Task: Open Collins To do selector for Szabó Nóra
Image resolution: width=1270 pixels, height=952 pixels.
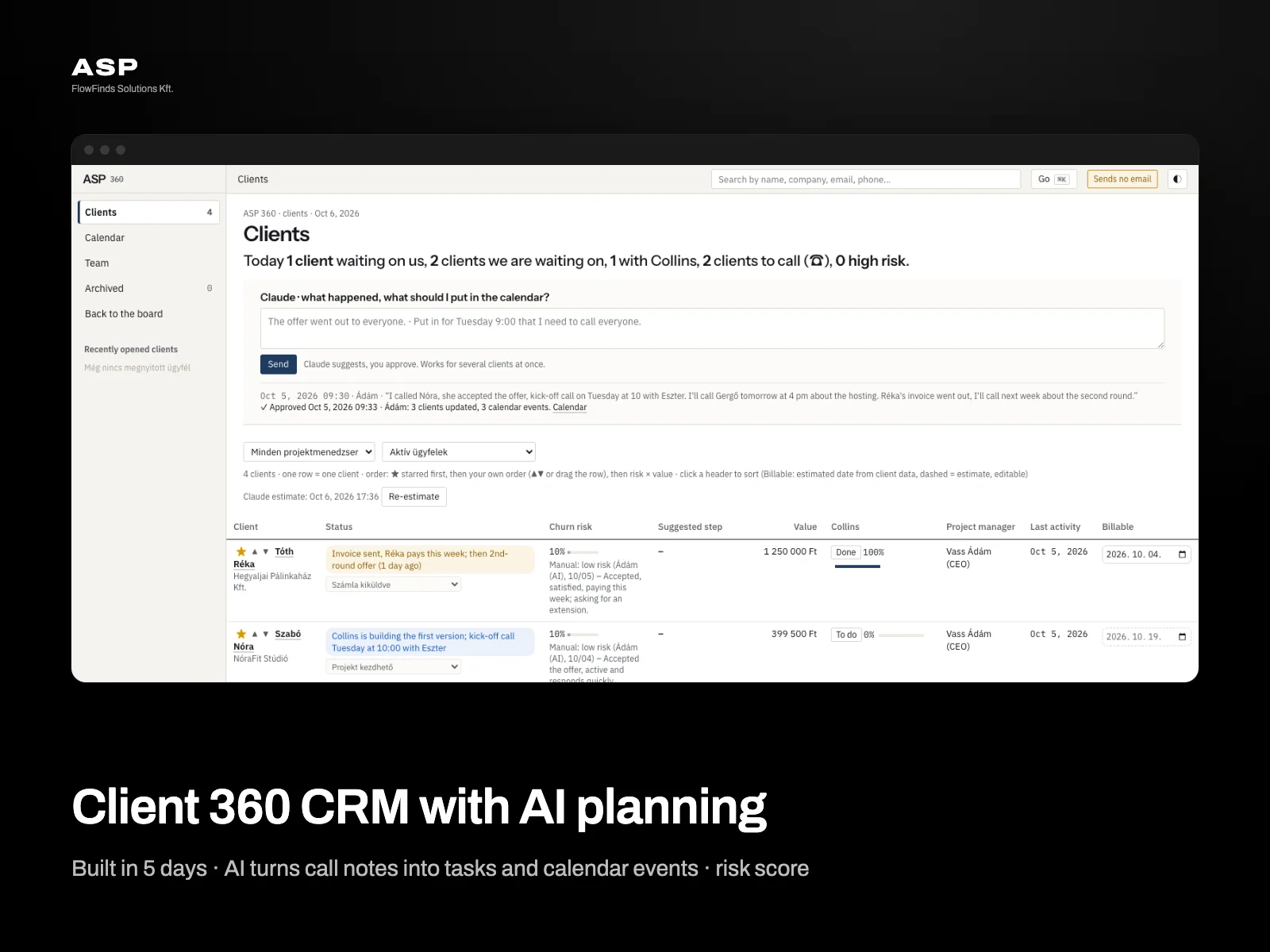Action: pyautogui.click(x=846, y=635)
